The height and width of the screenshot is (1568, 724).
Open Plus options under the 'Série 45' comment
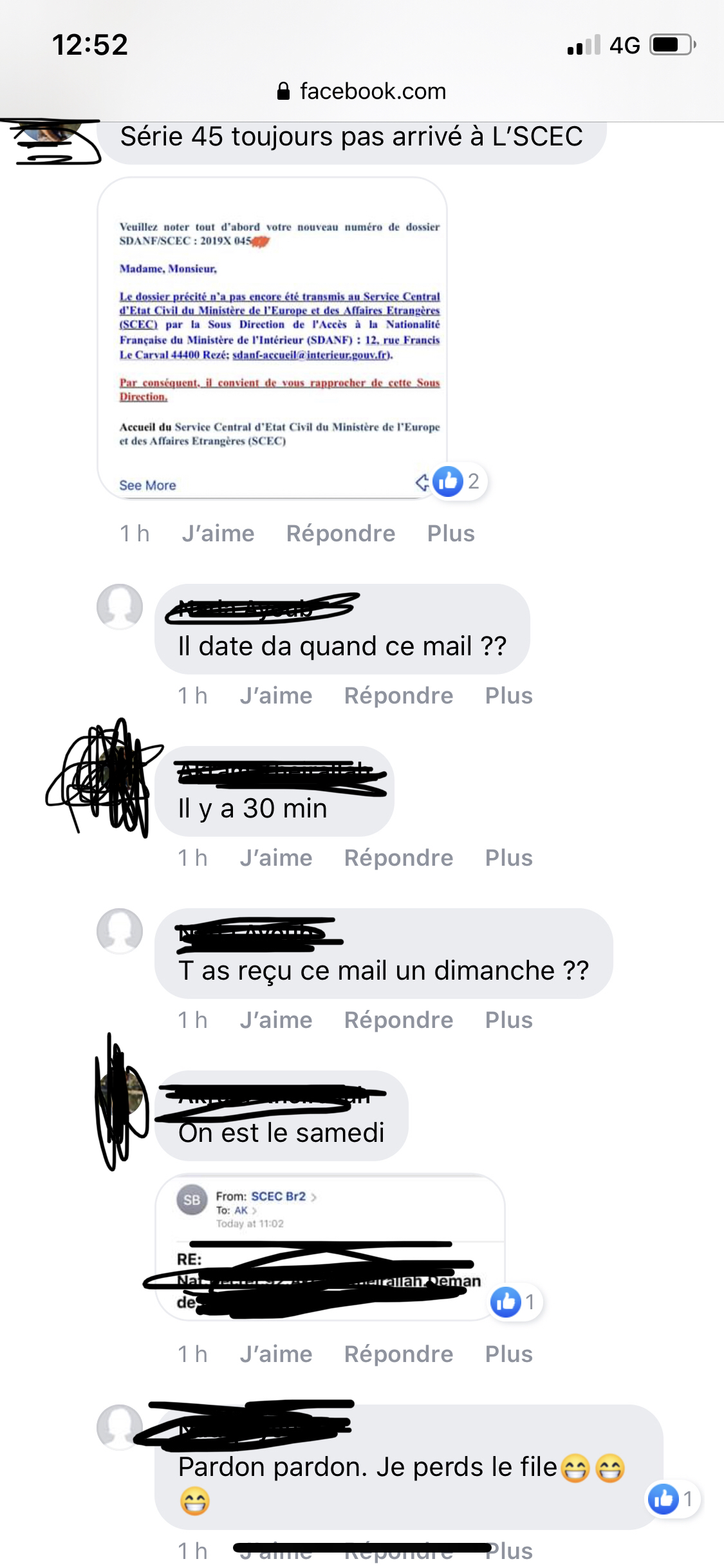(x=451, y=533)
